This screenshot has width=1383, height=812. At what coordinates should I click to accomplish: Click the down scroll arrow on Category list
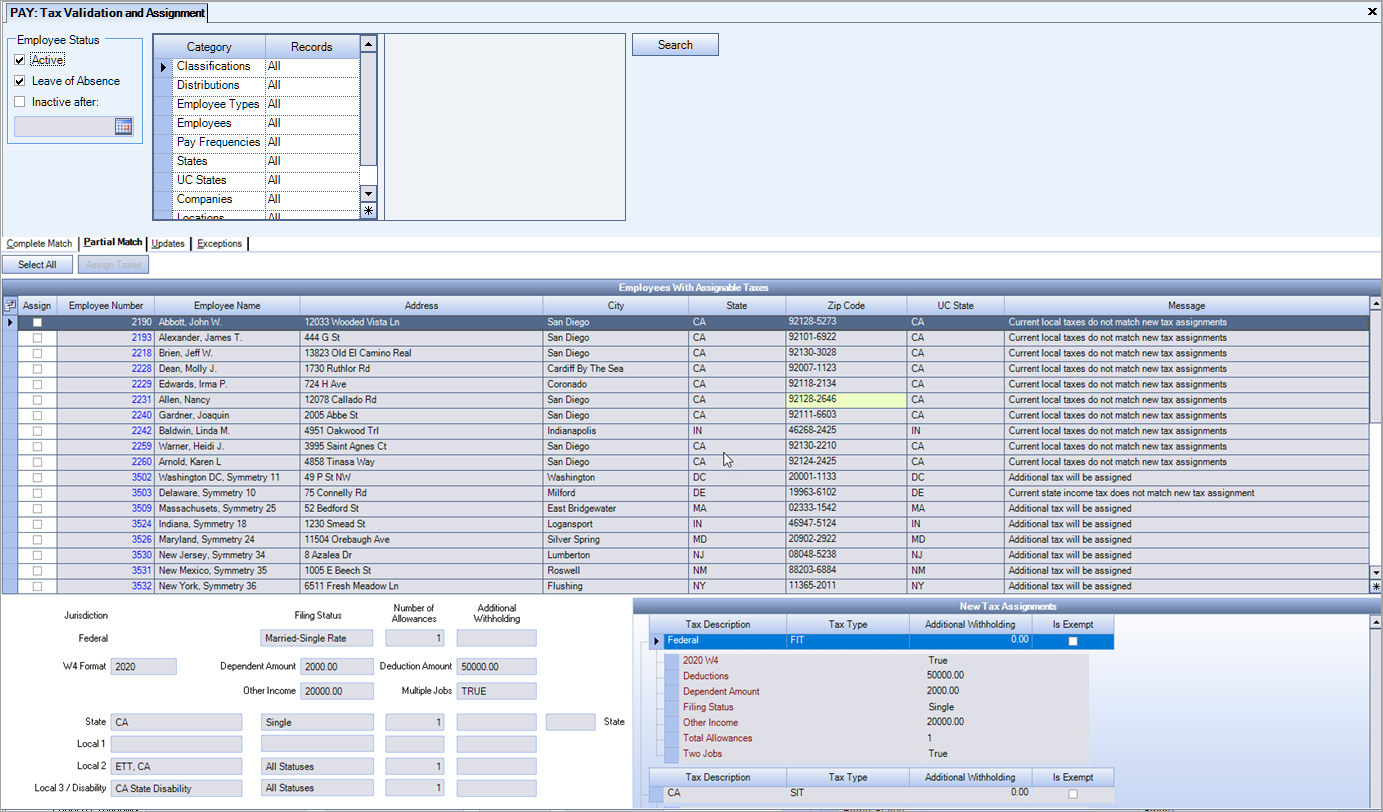[x=367, y=195]
